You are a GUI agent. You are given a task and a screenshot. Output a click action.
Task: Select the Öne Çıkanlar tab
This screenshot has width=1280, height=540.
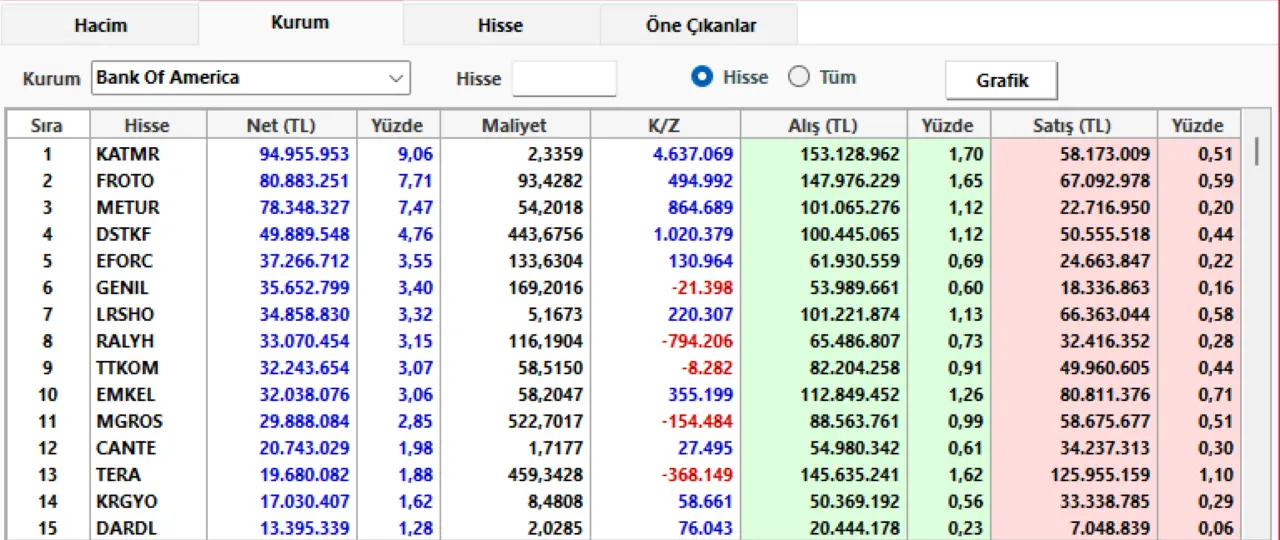pyautogui.click(x=700, y=25)
